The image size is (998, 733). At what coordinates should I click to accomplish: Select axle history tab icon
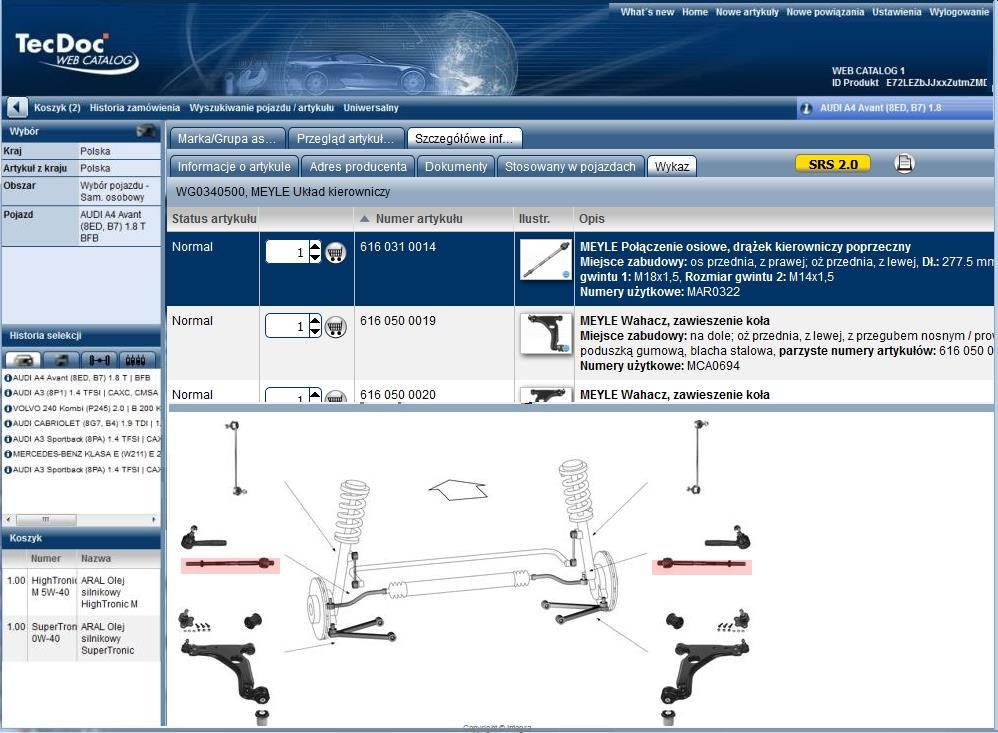(x=99, y=360)
